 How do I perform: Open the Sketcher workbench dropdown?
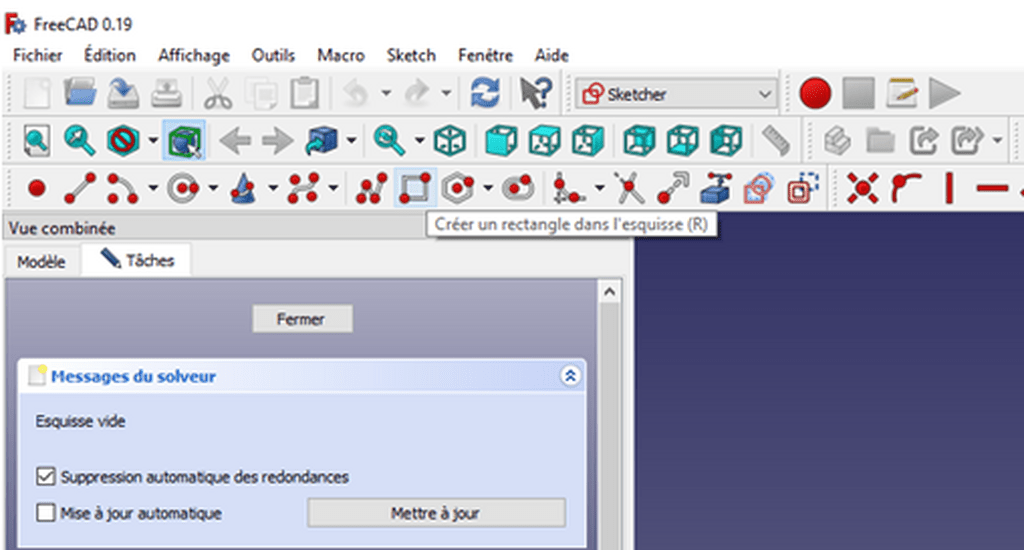[676, 94]
